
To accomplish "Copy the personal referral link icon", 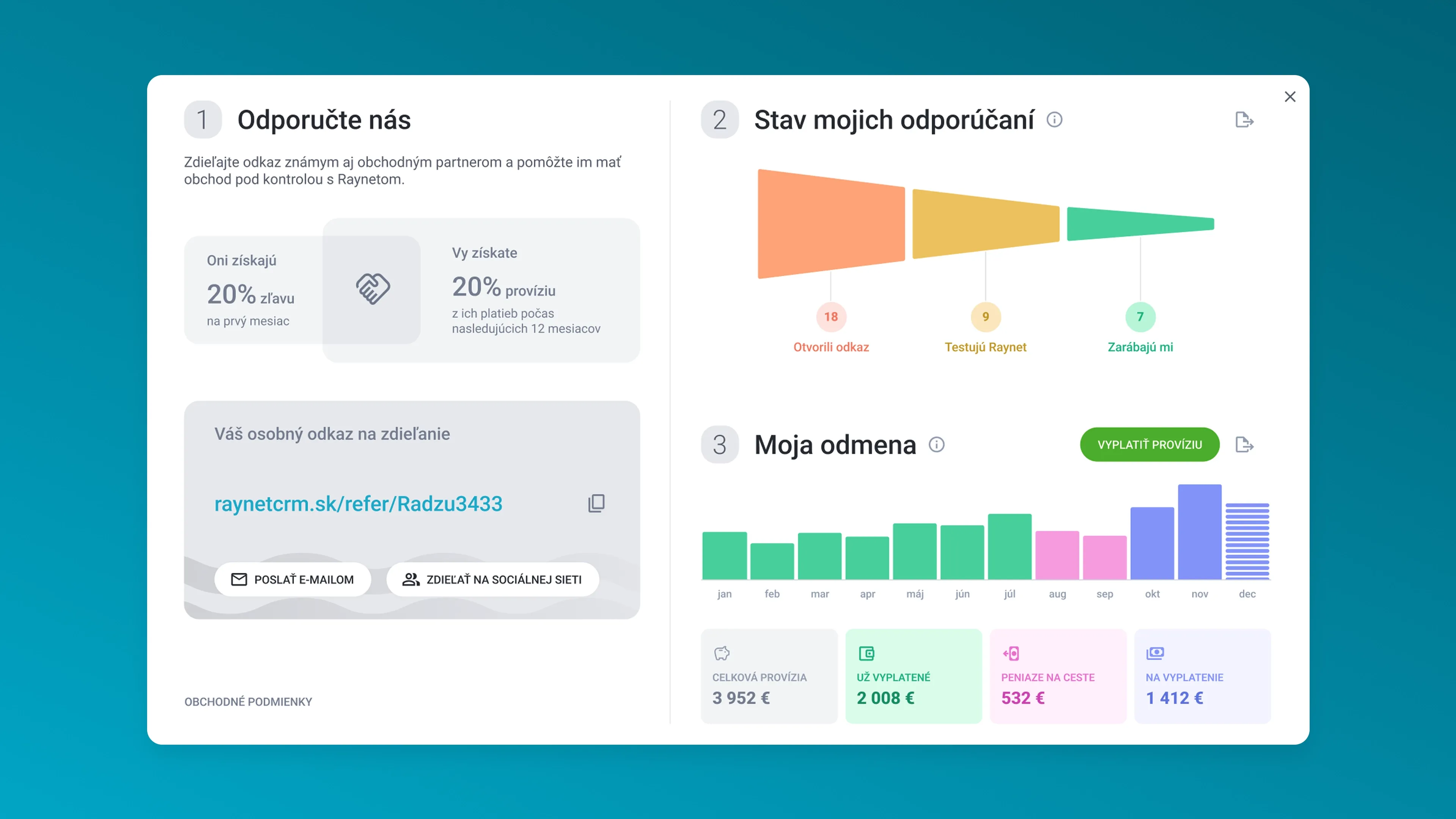I will pyautogui.click(x=596, y=503).
